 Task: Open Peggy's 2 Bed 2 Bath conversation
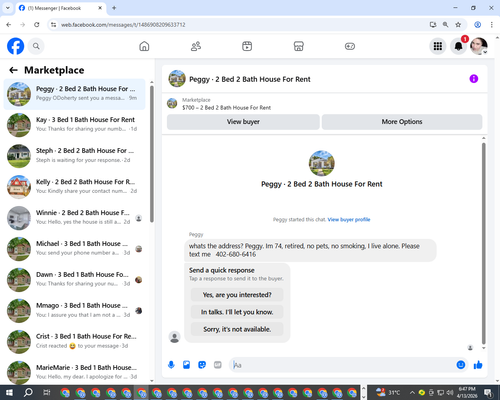coord(74,94)
